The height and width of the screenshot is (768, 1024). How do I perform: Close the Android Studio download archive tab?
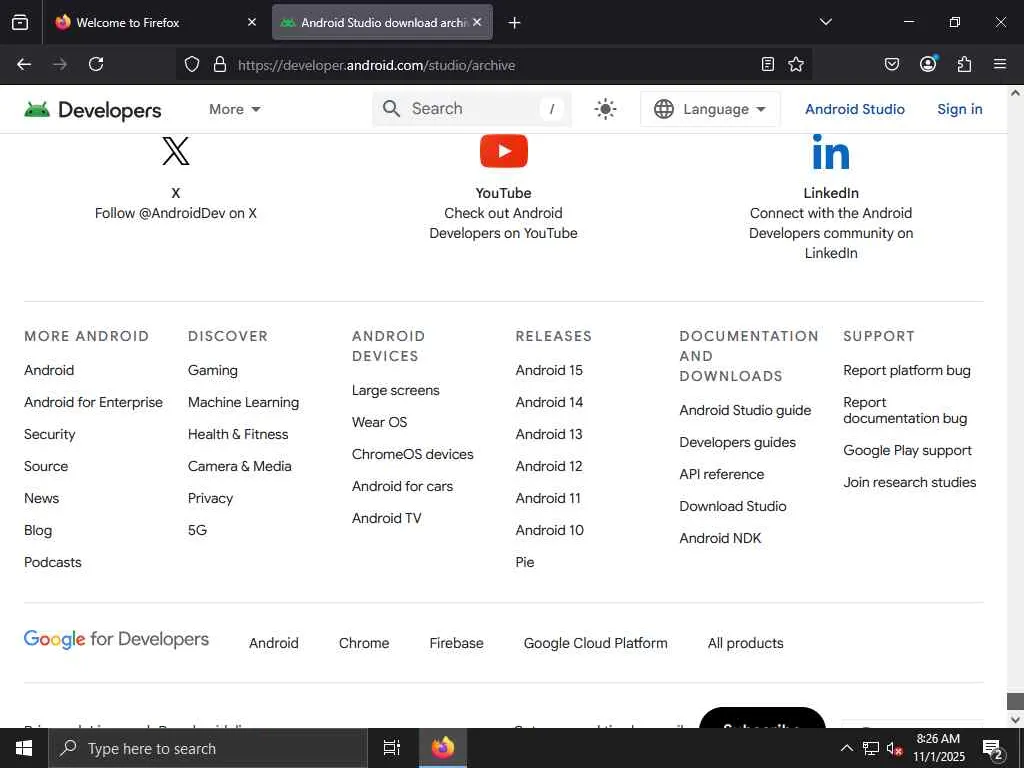pyautogui.click(x=477, y=22)
